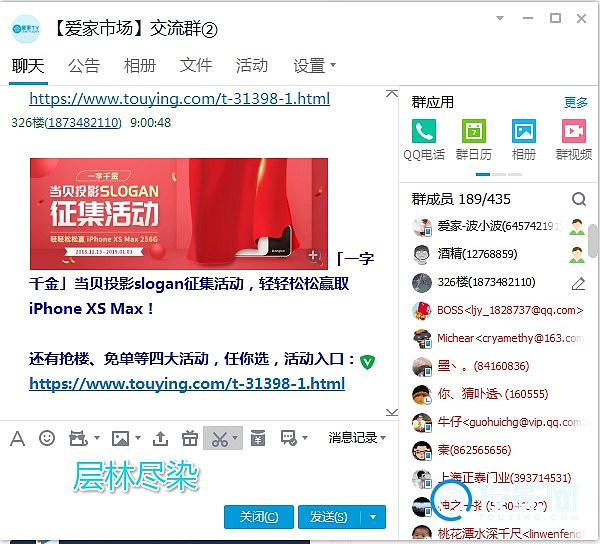Screen dimensions: 600x544
Task: Select member BOSS<ljy_1828737@qq.com>
Action: point(498,310)
